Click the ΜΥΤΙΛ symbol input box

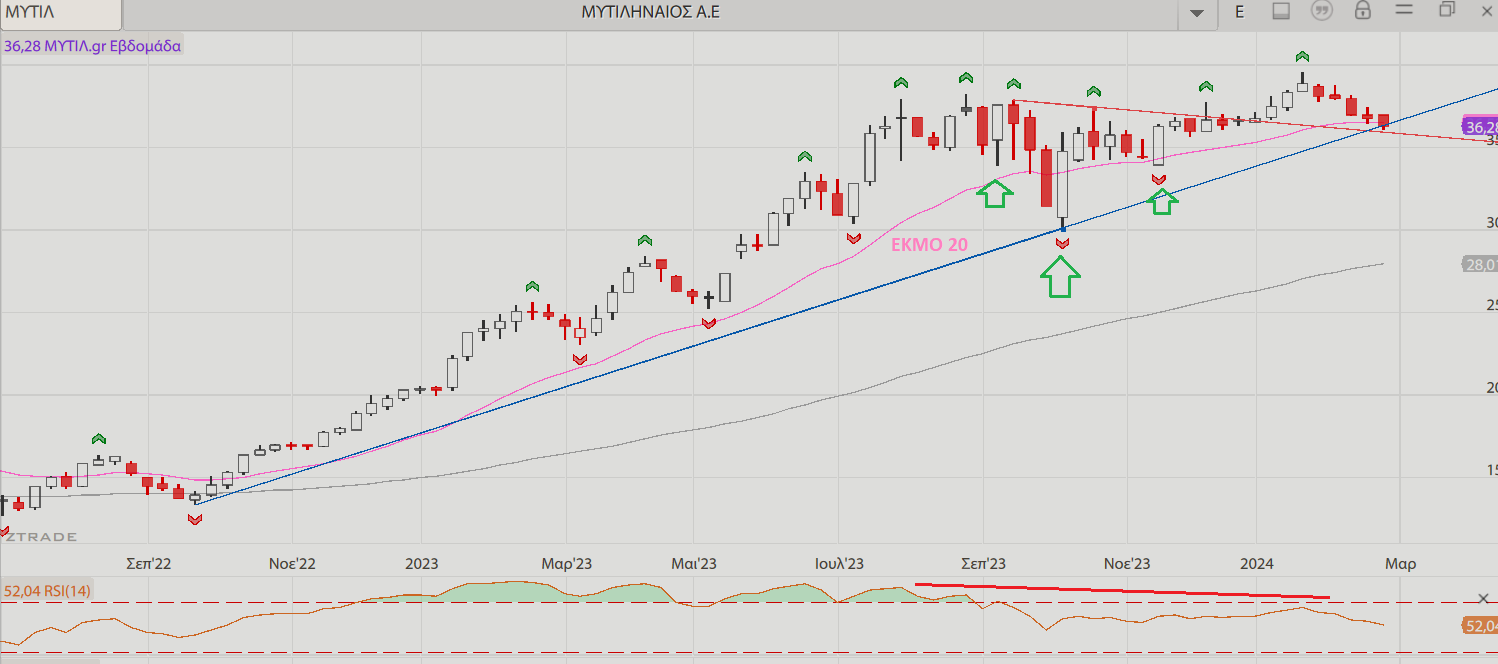pos(61,13)
